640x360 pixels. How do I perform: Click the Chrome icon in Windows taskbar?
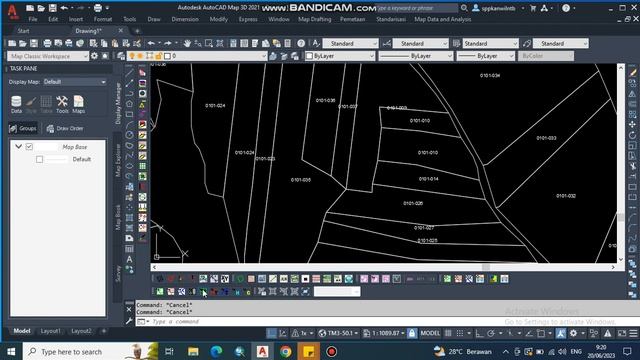click(x=286, y=351)
